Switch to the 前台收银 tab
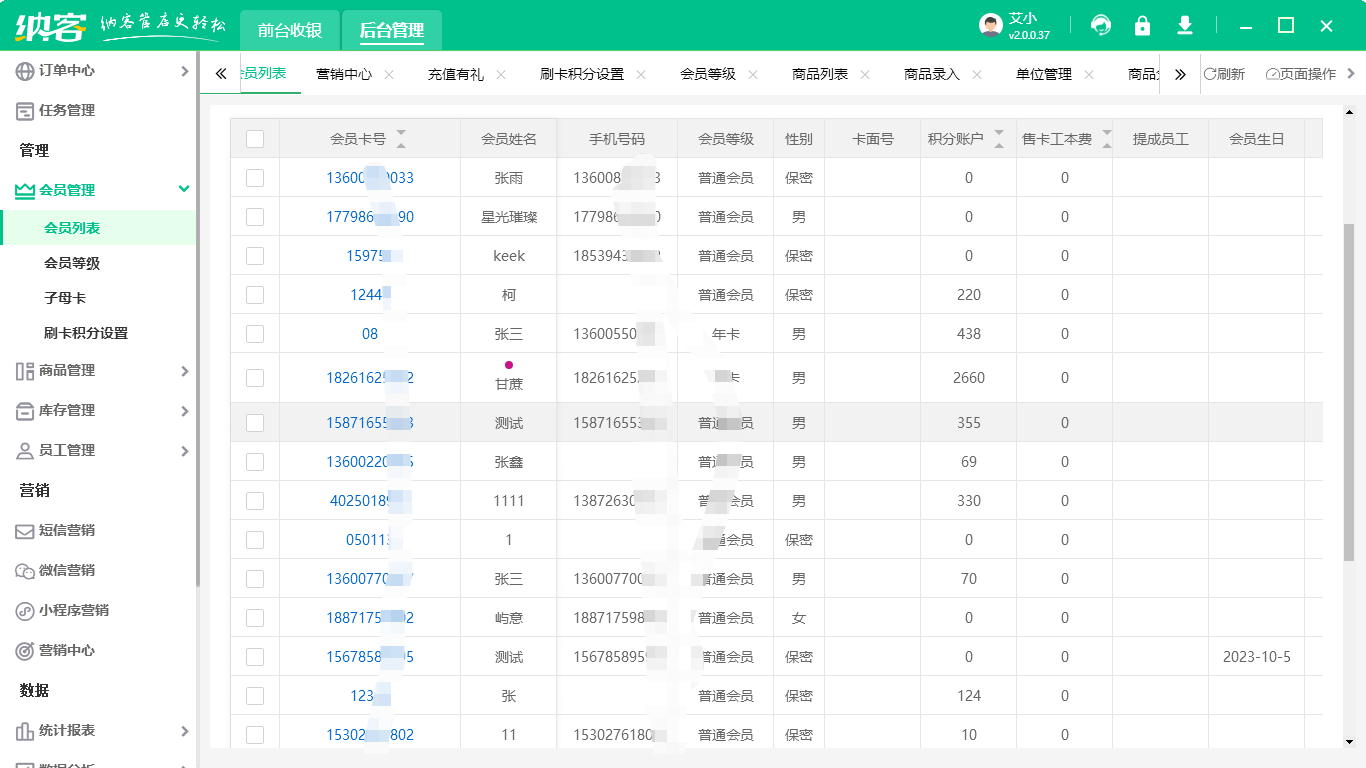Screen dimensions: 1366x768 [290, 30]
